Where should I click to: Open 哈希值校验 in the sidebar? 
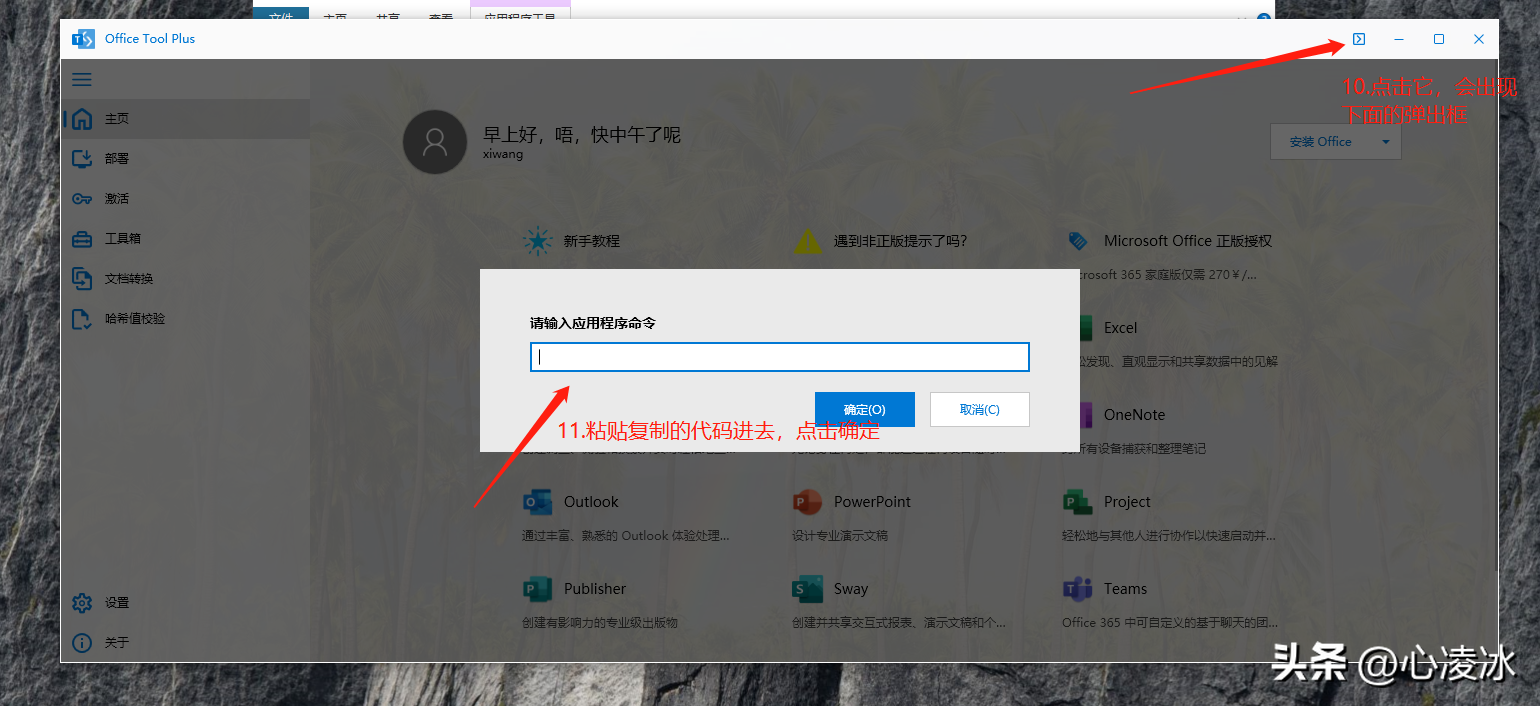click(x=185, y=319)
